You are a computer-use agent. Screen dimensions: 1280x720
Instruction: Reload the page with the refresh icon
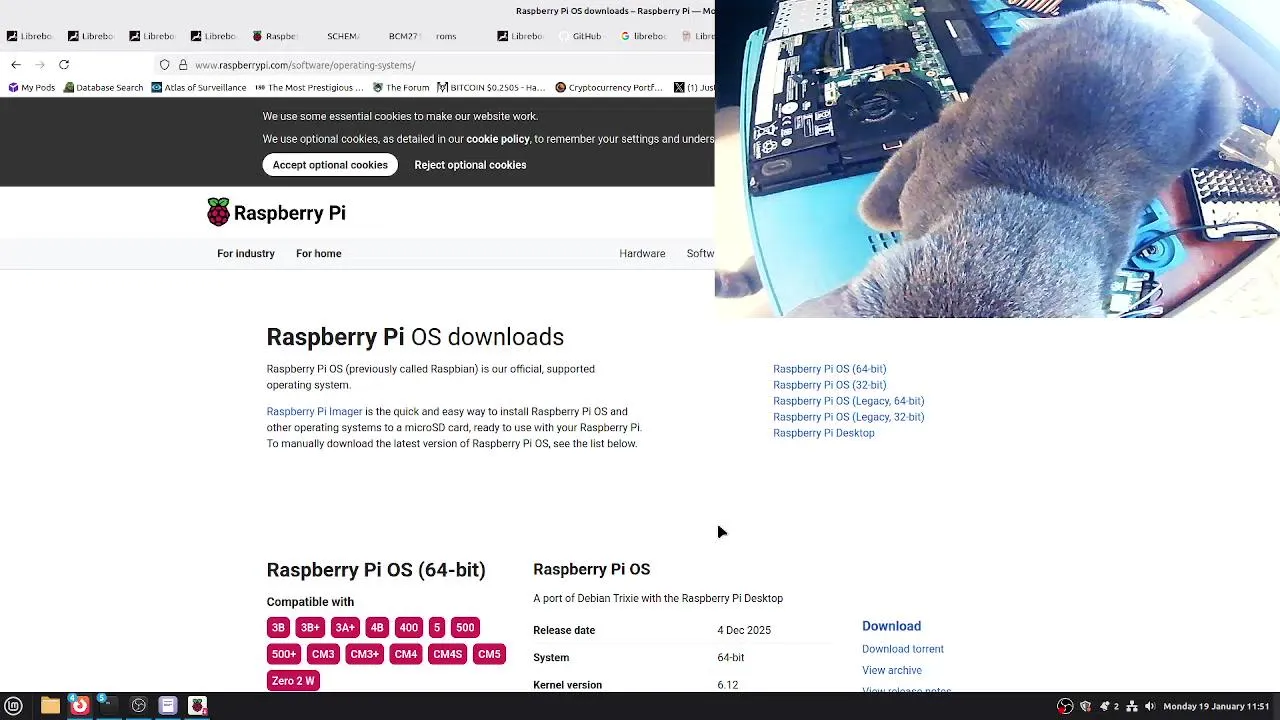[64, 65]
